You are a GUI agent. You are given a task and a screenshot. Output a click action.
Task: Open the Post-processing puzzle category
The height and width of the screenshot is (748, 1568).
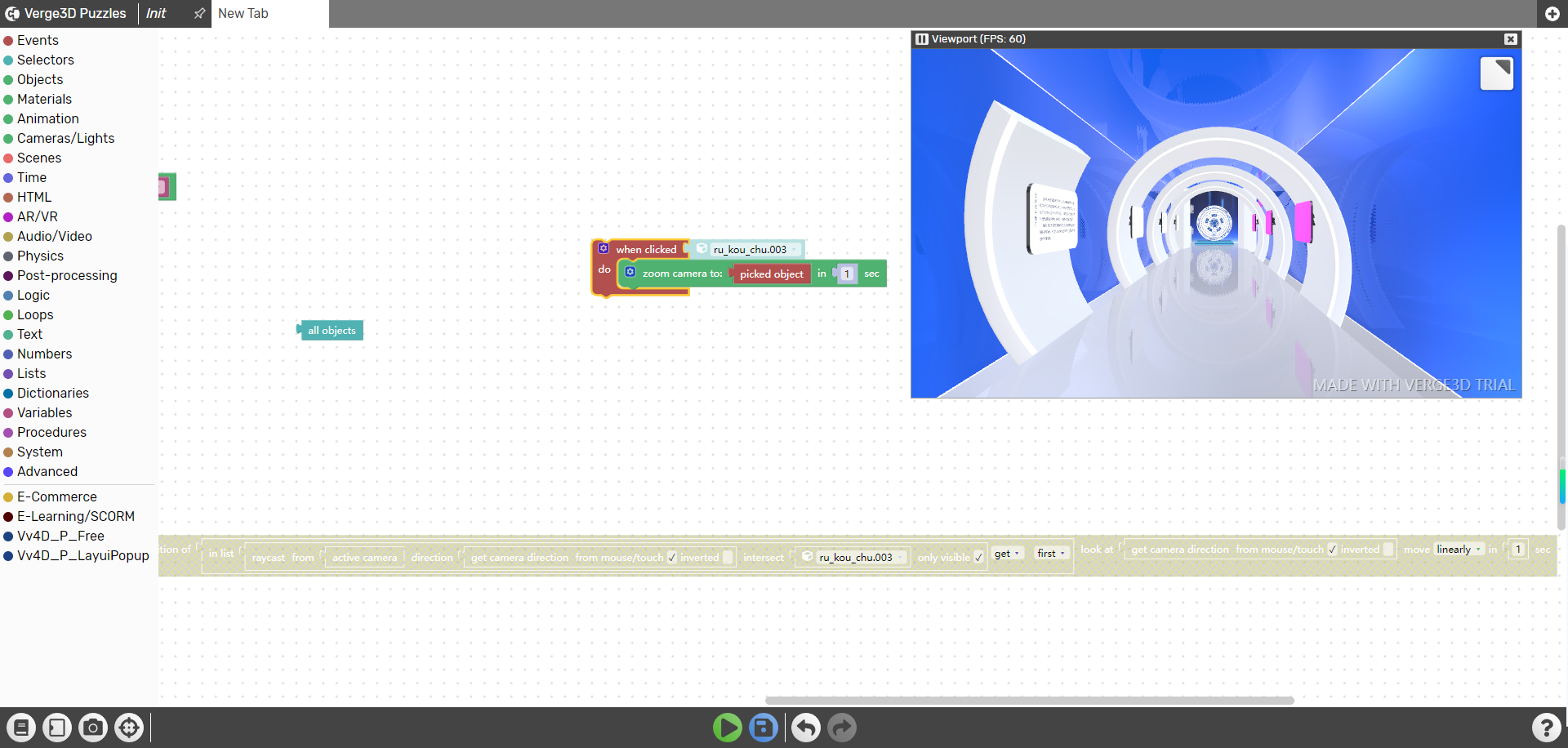point(67,276)
